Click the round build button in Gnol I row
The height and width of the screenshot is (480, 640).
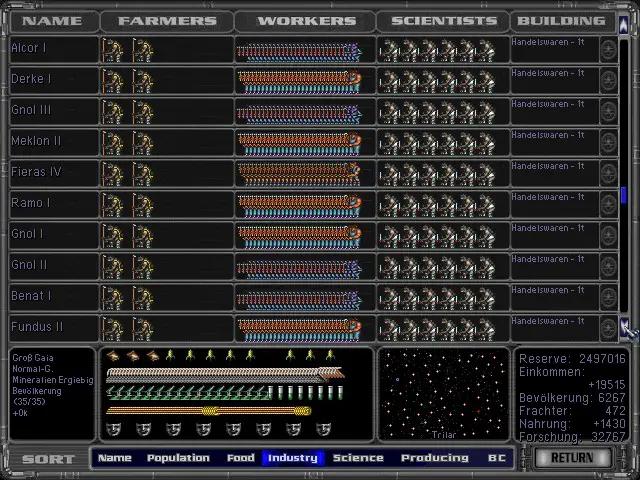click(608, 236)
